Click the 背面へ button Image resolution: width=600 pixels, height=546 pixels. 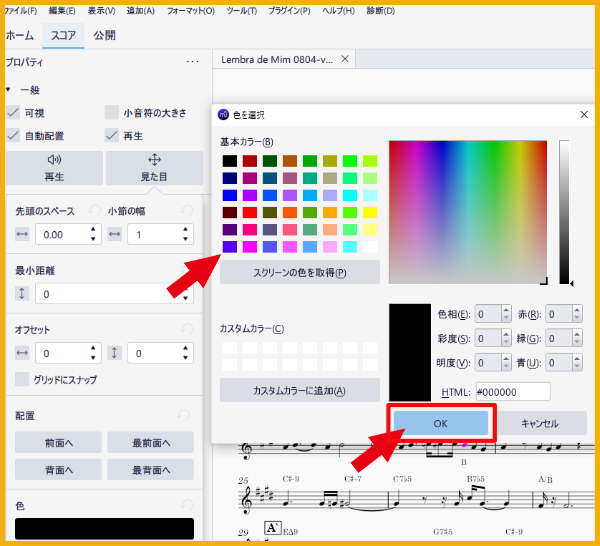[x=58, y=470]
